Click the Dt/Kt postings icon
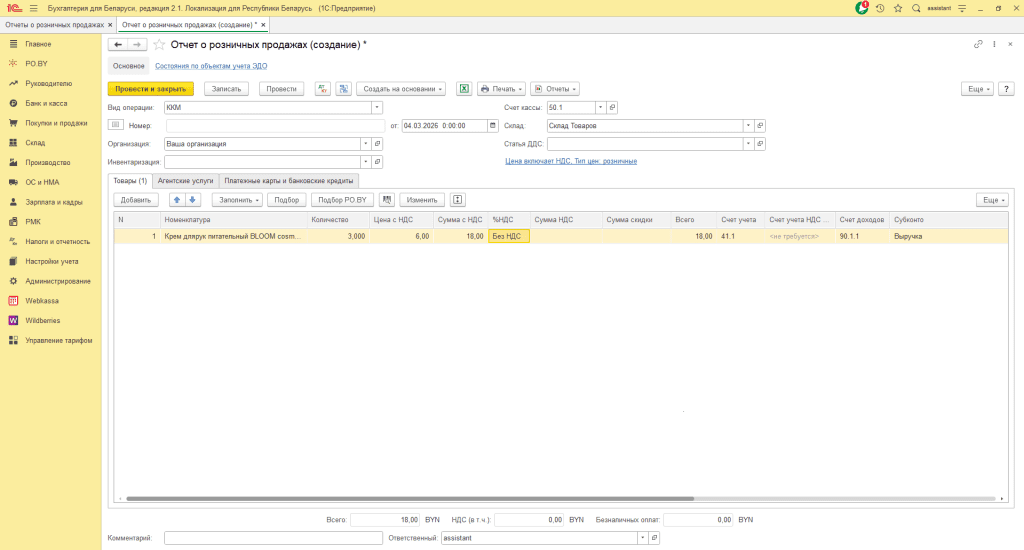The width and height of the screenshot is (1024, 550). pos(323,89)
